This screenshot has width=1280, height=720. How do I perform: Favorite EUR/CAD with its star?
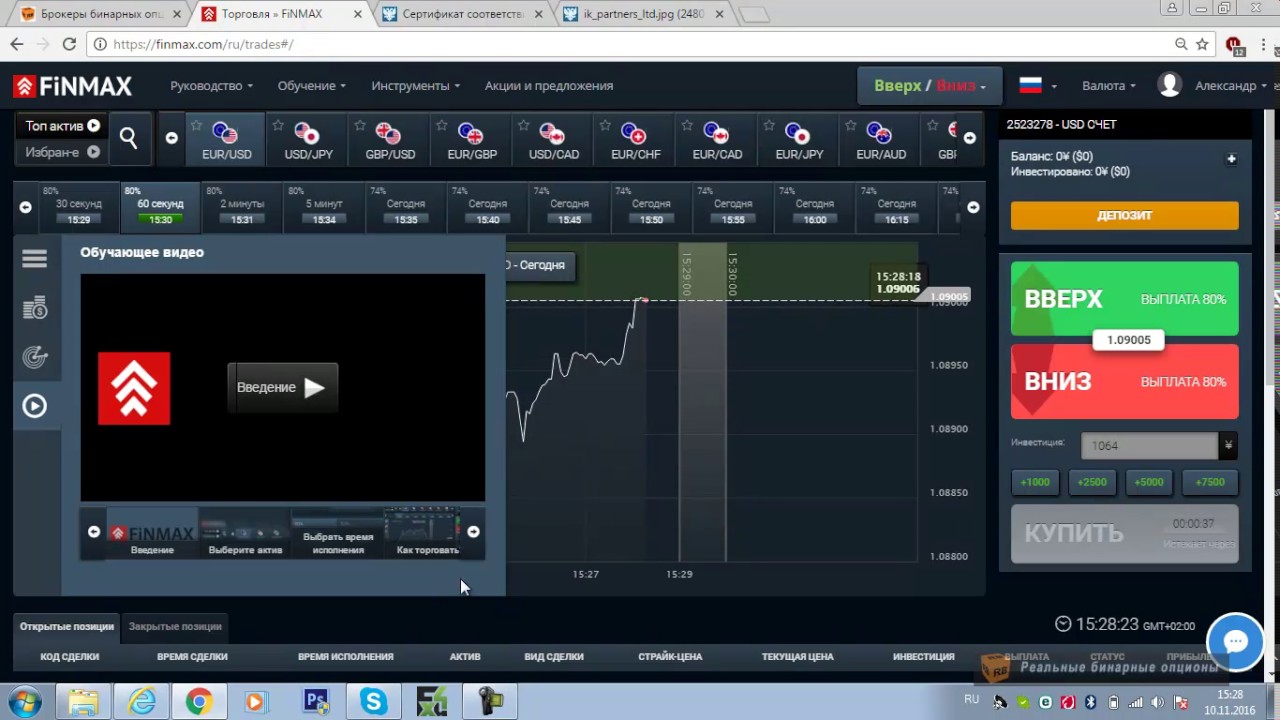click(x=687, y=126)
